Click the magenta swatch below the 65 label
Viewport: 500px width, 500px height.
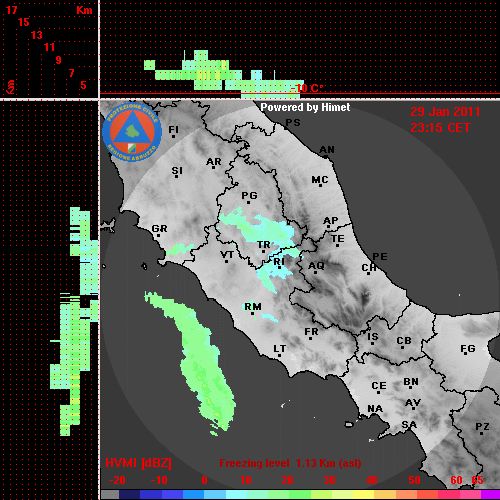coord(491,495)
